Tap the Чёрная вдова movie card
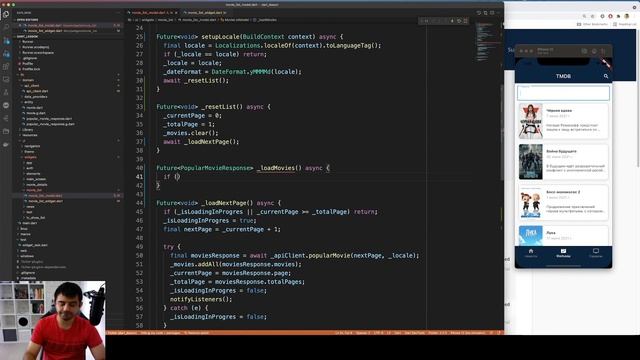This screenshot has height=360, width=640. pos(563,121)
